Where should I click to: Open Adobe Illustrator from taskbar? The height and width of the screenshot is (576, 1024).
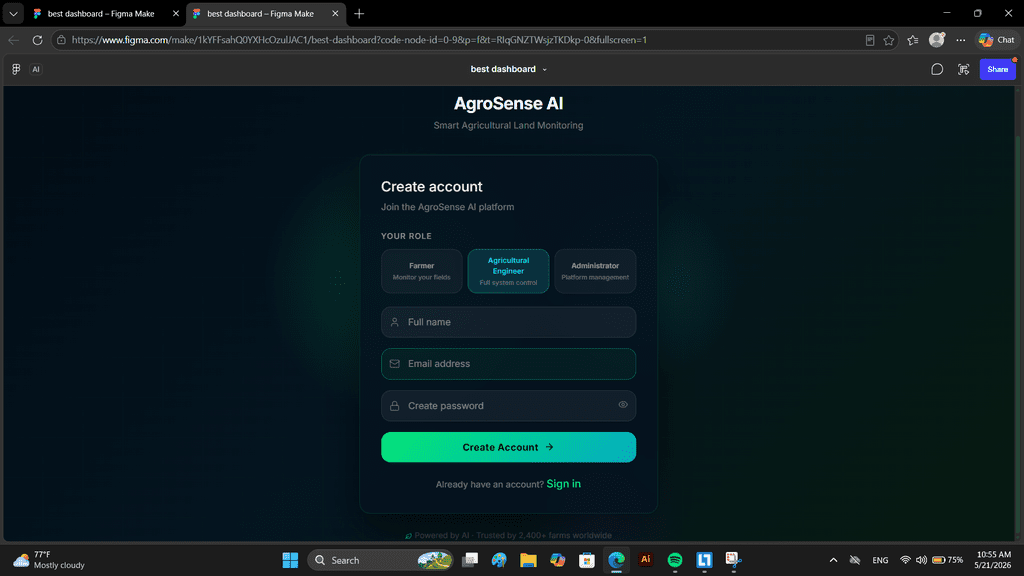click(645, 560)
